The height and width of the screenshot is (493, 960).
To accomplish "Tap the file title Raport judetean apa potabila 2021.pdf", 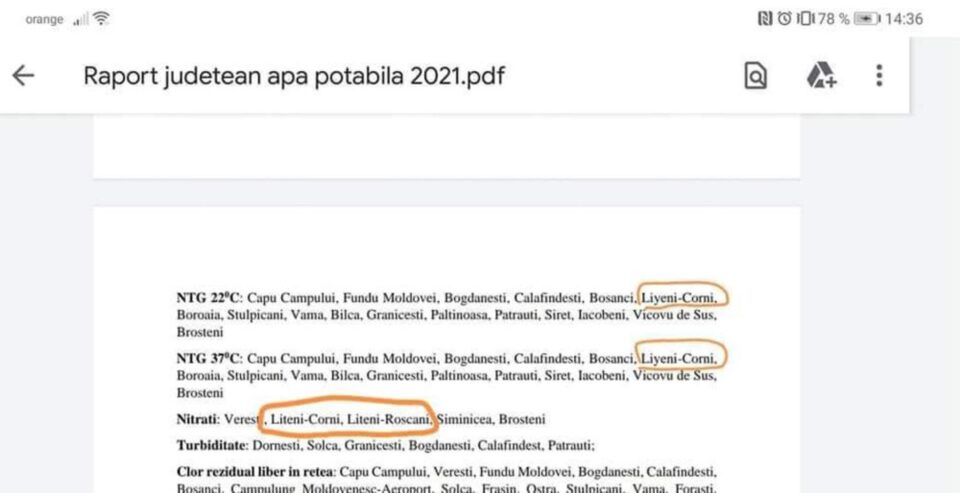I will coord(294,76).
